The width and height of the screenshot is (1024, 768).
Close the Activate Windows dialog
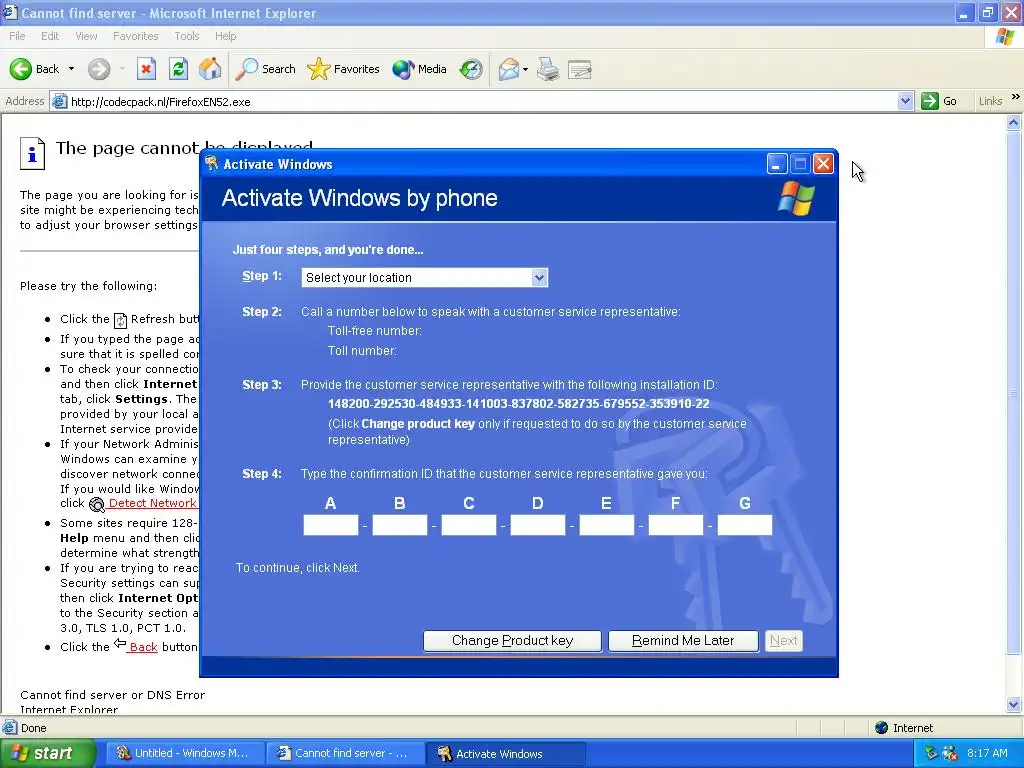pos(824,164)
